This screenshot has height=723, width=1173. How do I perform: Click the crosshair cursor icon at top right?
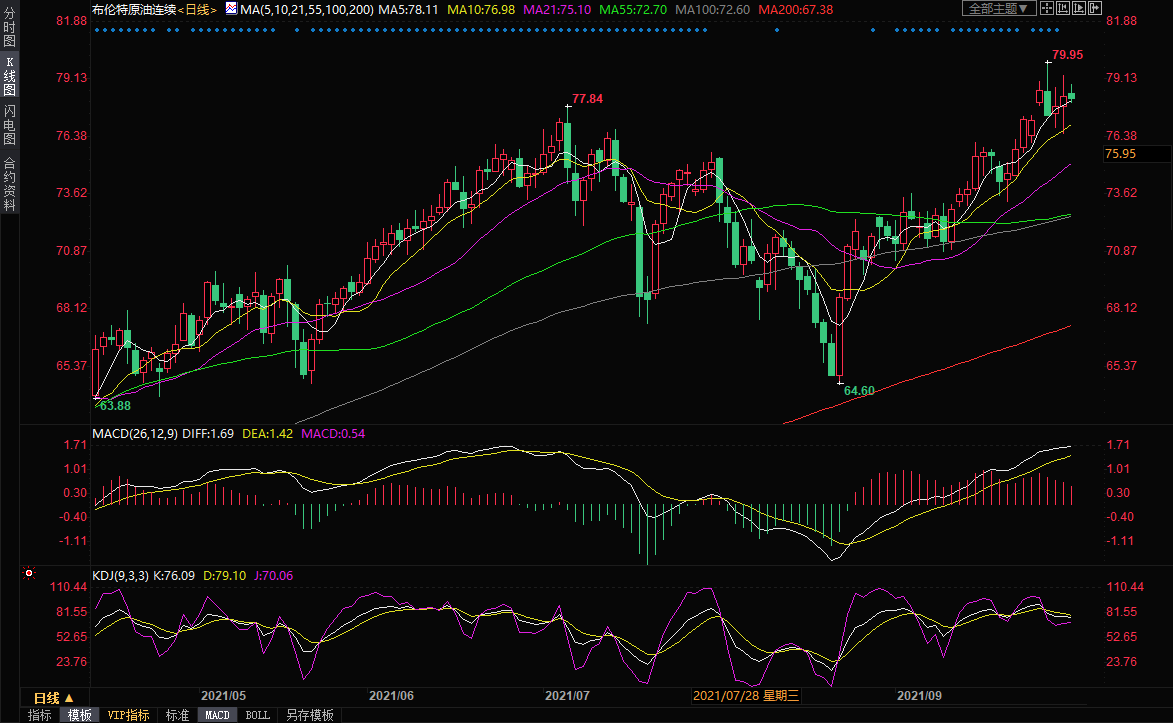(x=1046, y=8)
